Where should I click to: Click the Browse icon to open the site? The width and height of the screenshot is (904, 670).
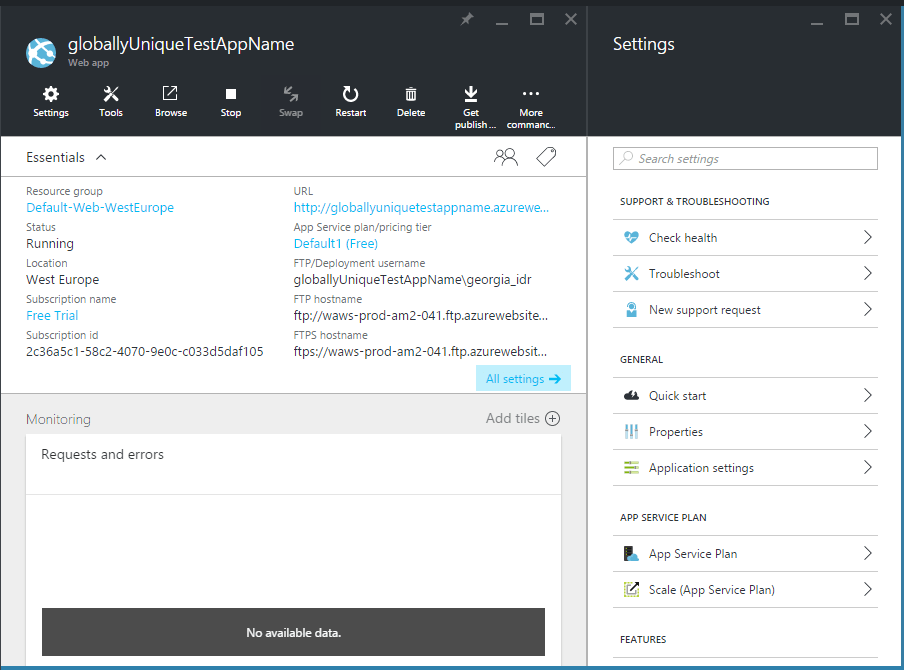(x=171, y=101)
